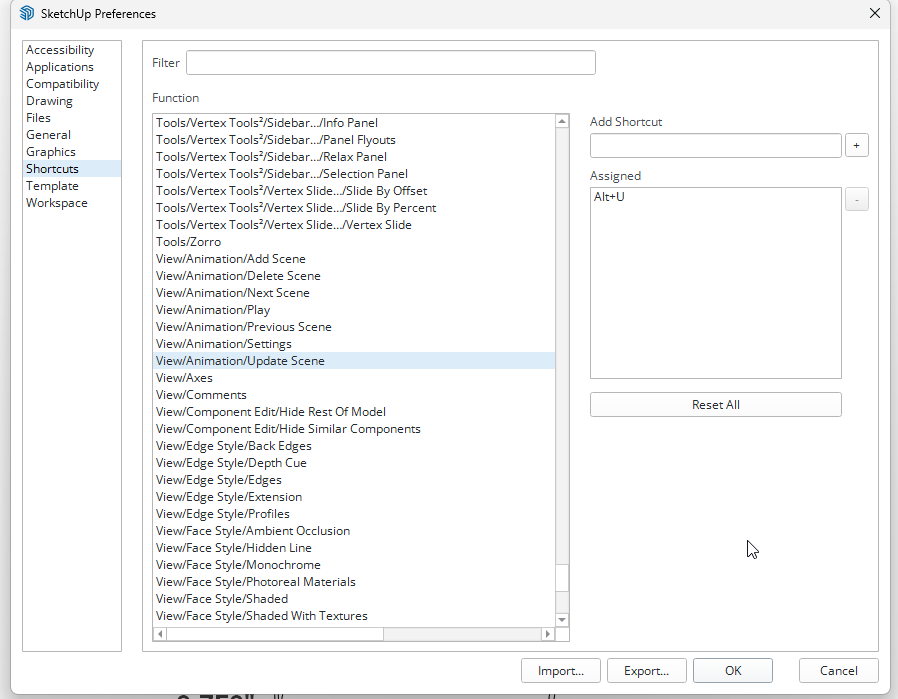Remove assigned shortcut with minus button
The image size is (898, 699).
pos(856,199)
